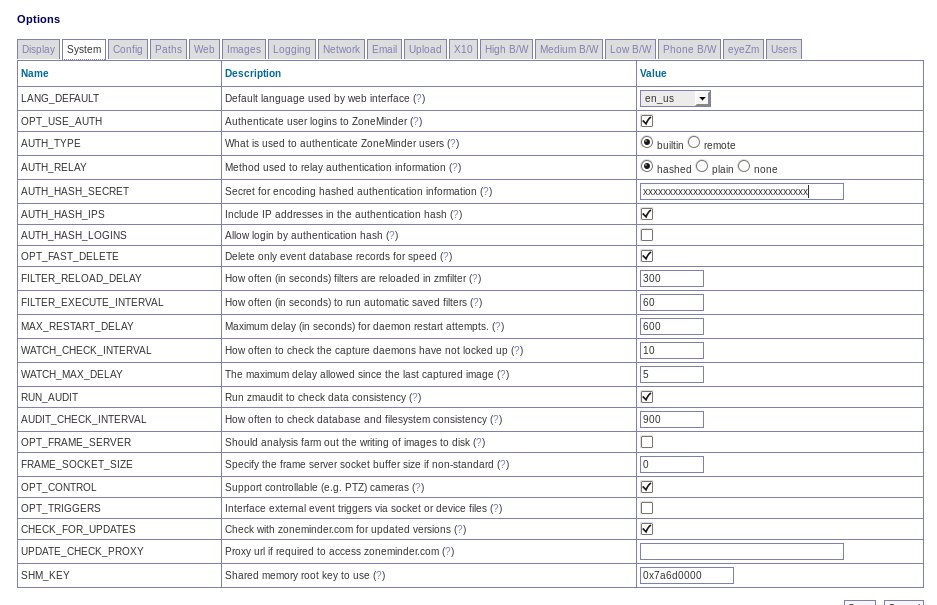Viewport: 937px width, 605px height.
Task: Switch to the Phone B/W tab
Action: [690, 50]
